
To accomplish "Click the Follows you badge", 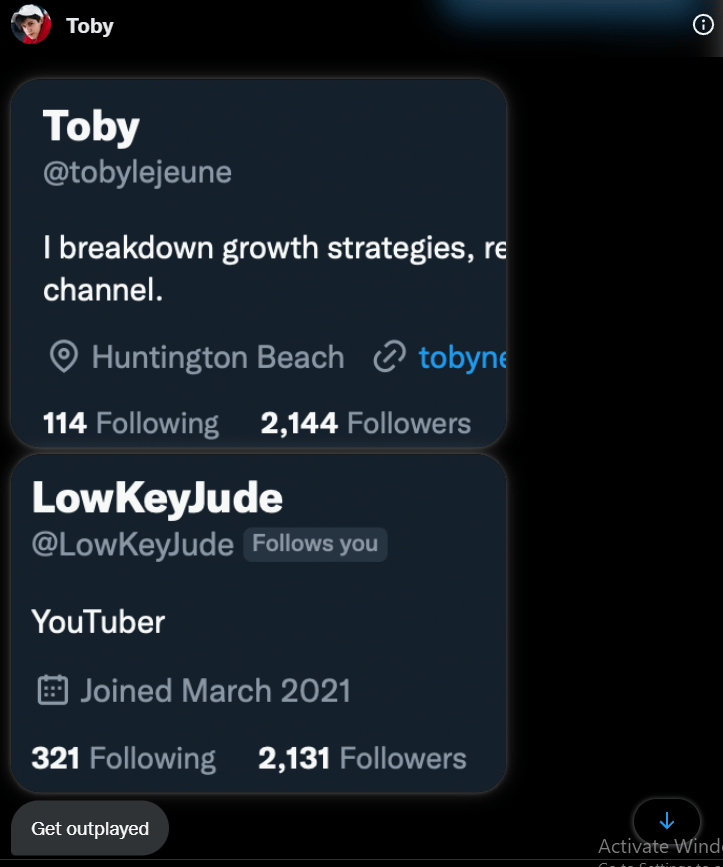I will tap(315, 544).
